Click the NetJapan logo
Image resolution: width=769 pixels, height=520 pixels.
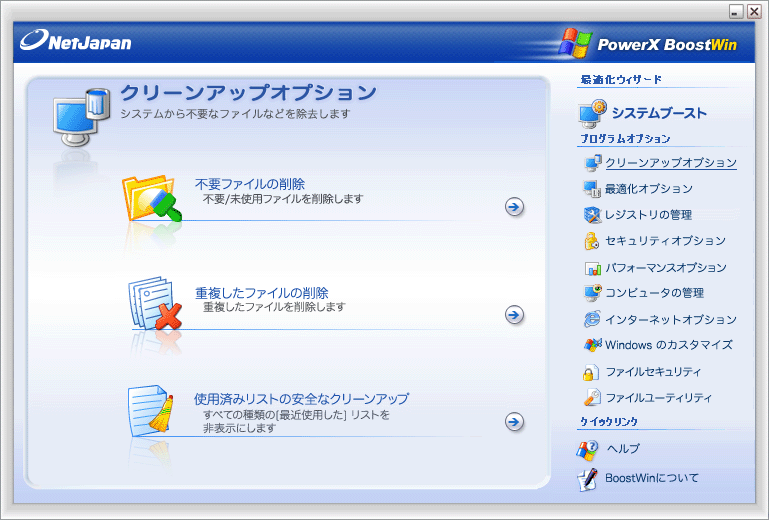pos(76,41)
